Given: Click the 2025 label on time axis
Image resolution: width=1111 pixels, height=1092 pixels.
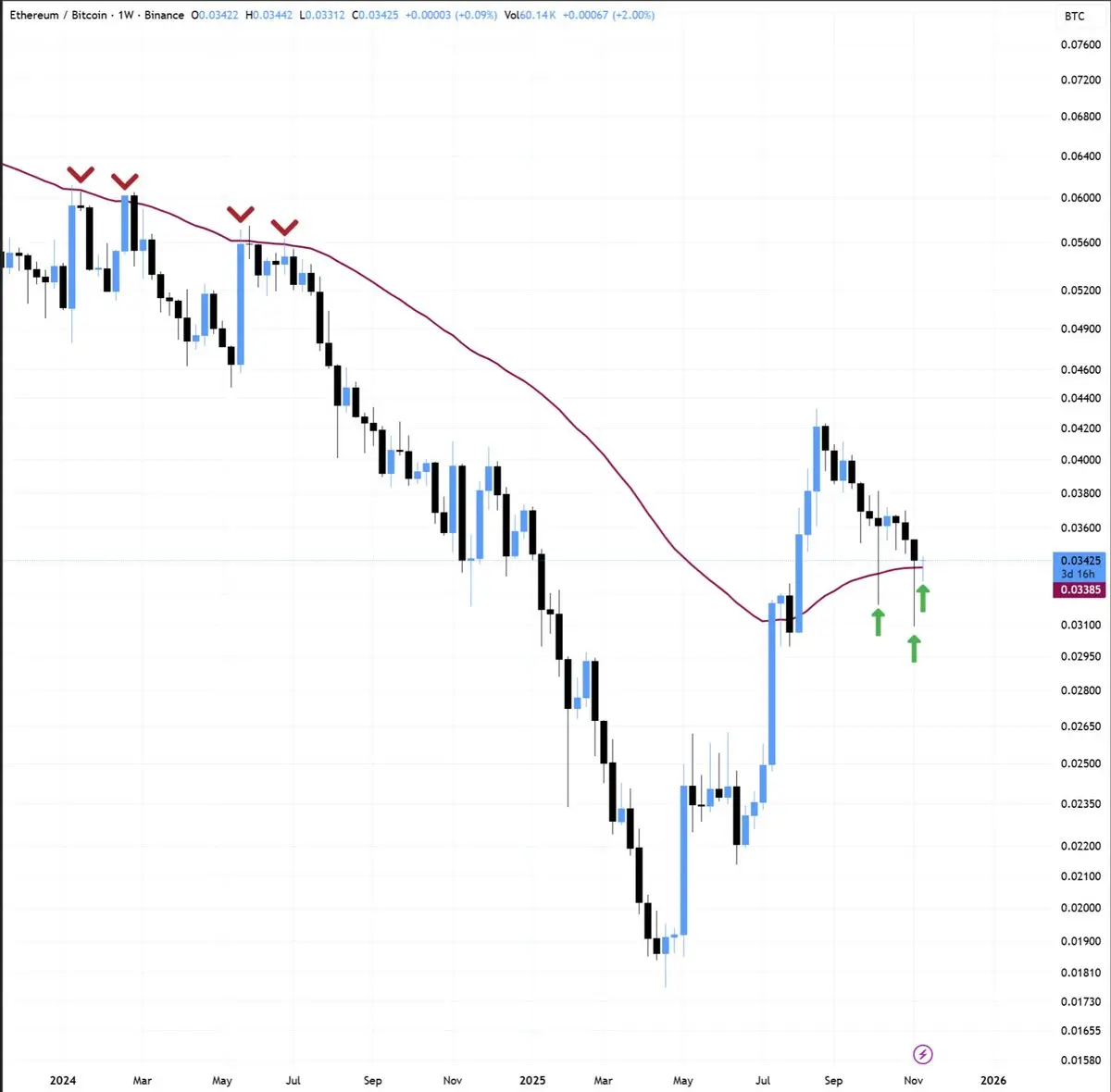Looking at the screenshot, I should pos(532,1080).
